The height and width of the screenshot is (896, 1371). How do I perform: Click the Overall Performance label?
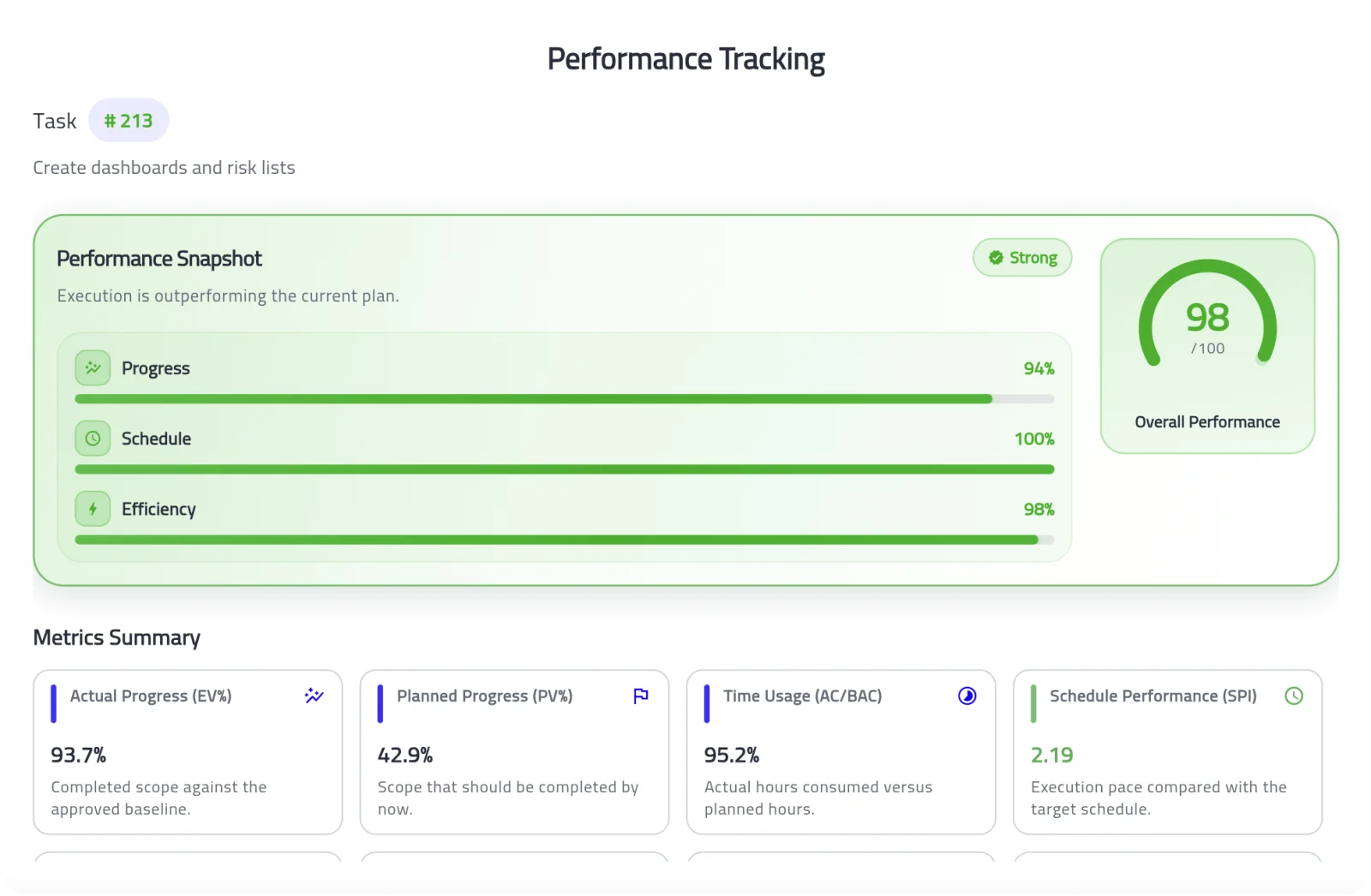(x=1207, y=422)
